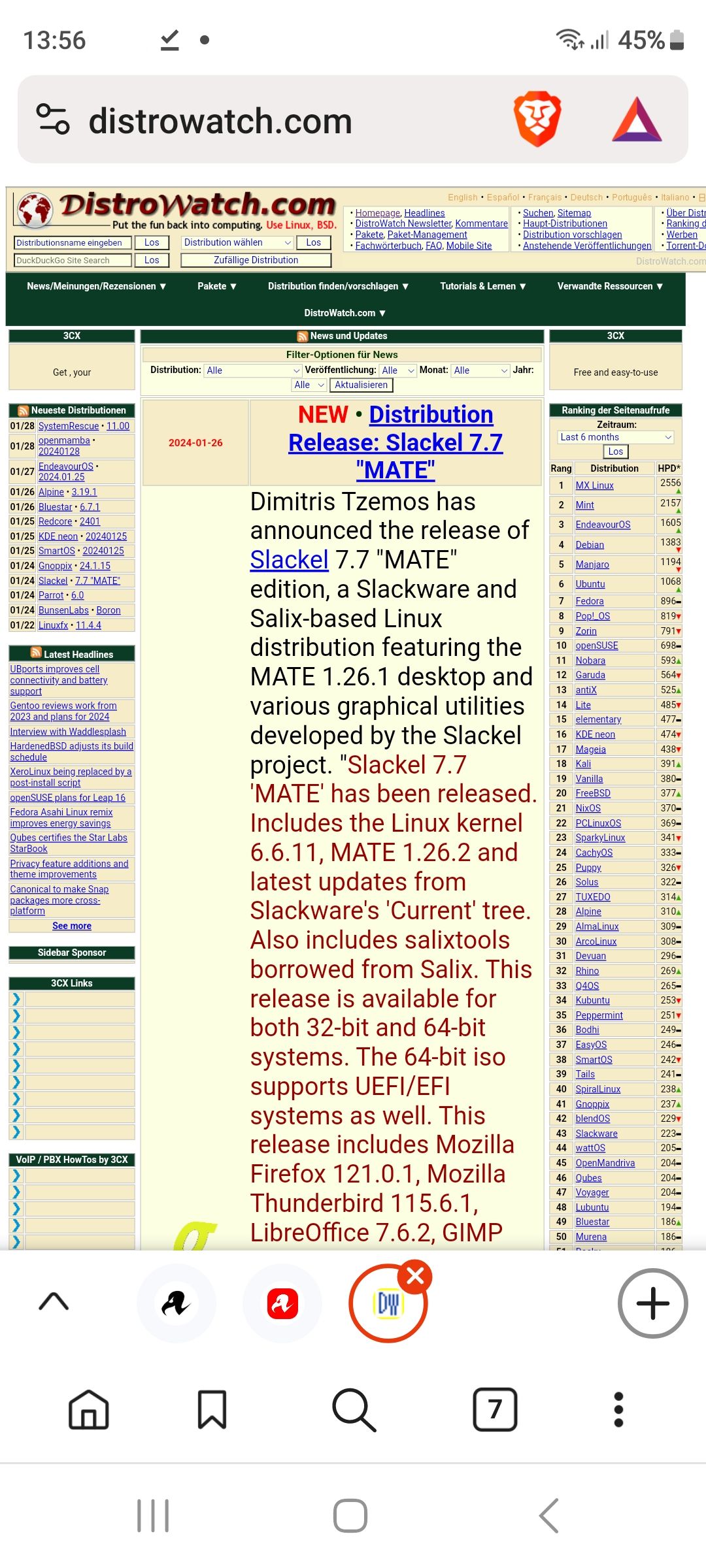Open the Kali ranking link
The width and height of the screenshot is (706, 1568).
point(583,764)
